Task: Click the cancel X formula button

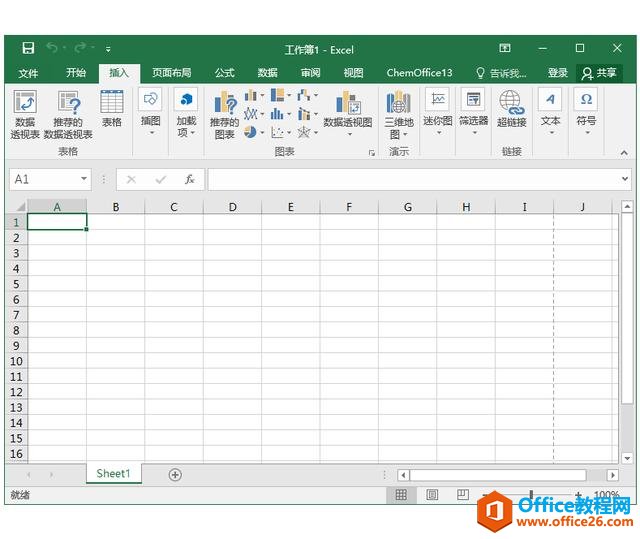Action: 131,179
